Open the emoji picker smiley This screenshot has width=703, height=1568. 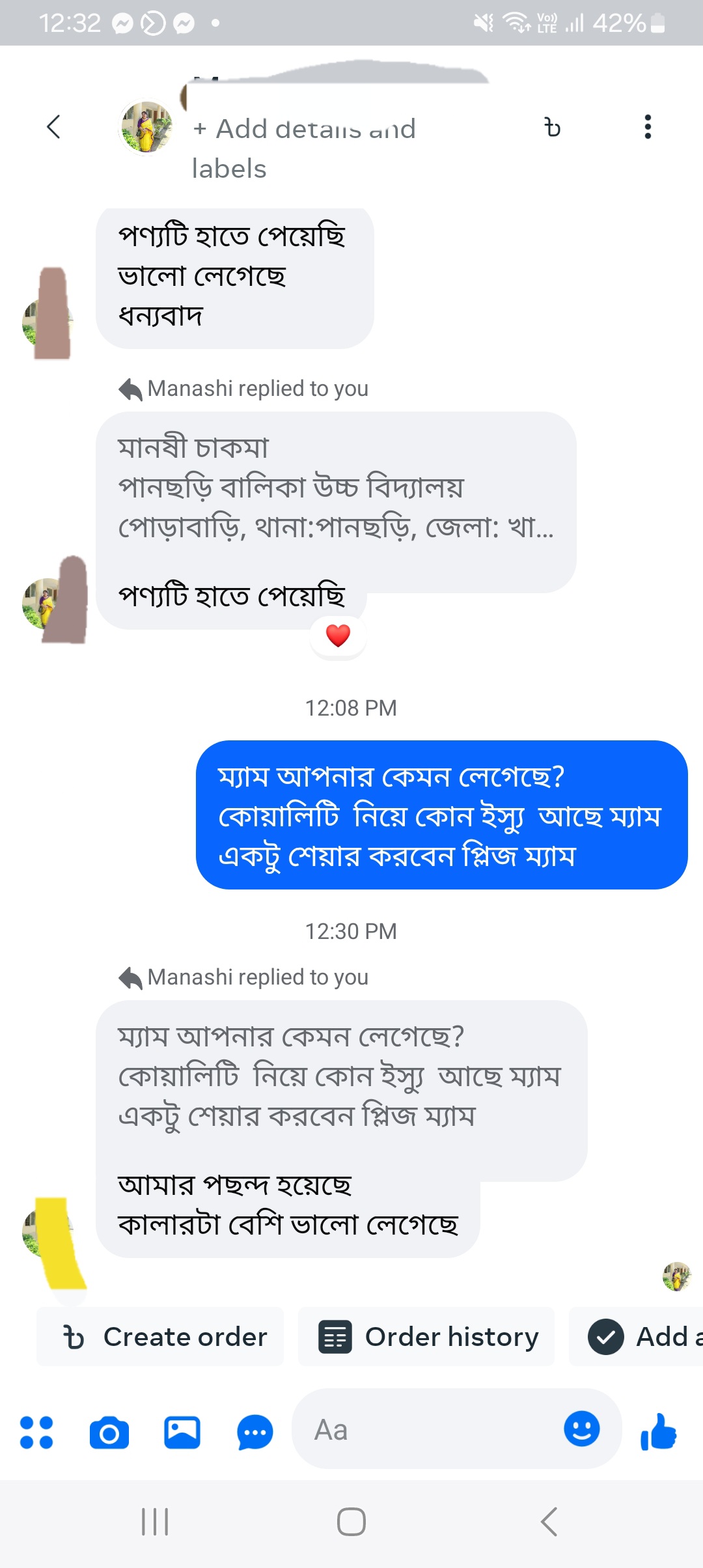tap(581, 1429)
